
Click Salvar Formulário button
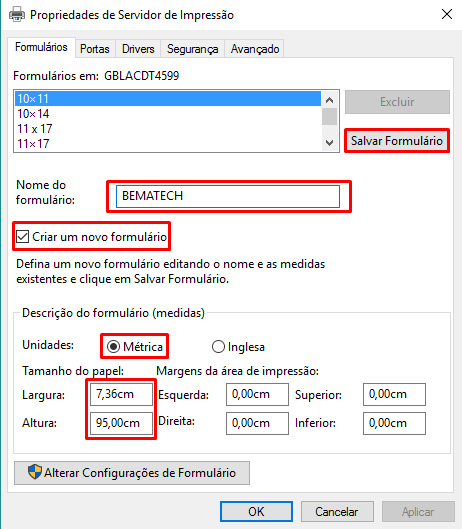click(397, 141)
